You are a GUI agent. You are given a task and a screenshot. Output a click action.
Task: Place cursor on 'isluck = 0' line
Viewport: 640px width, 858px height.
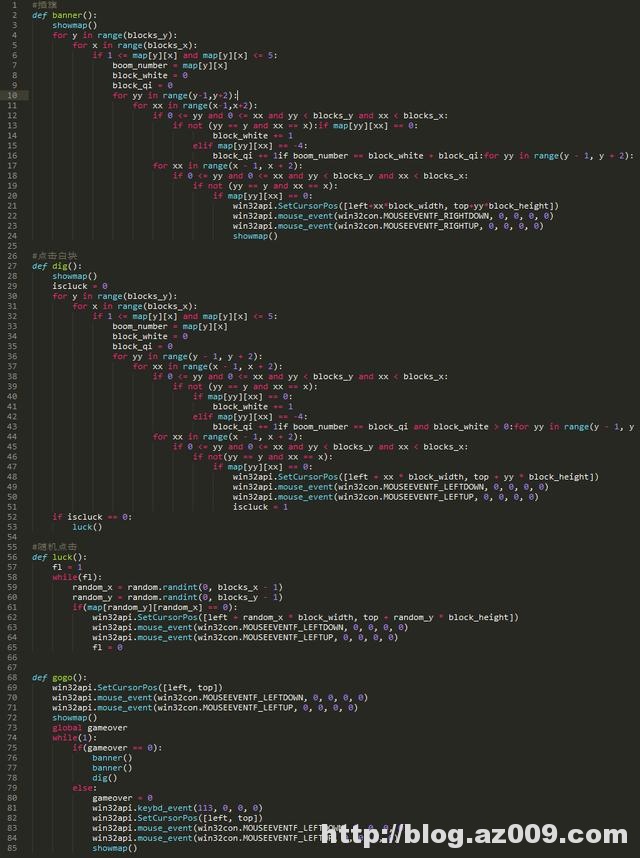click(80, 286)
